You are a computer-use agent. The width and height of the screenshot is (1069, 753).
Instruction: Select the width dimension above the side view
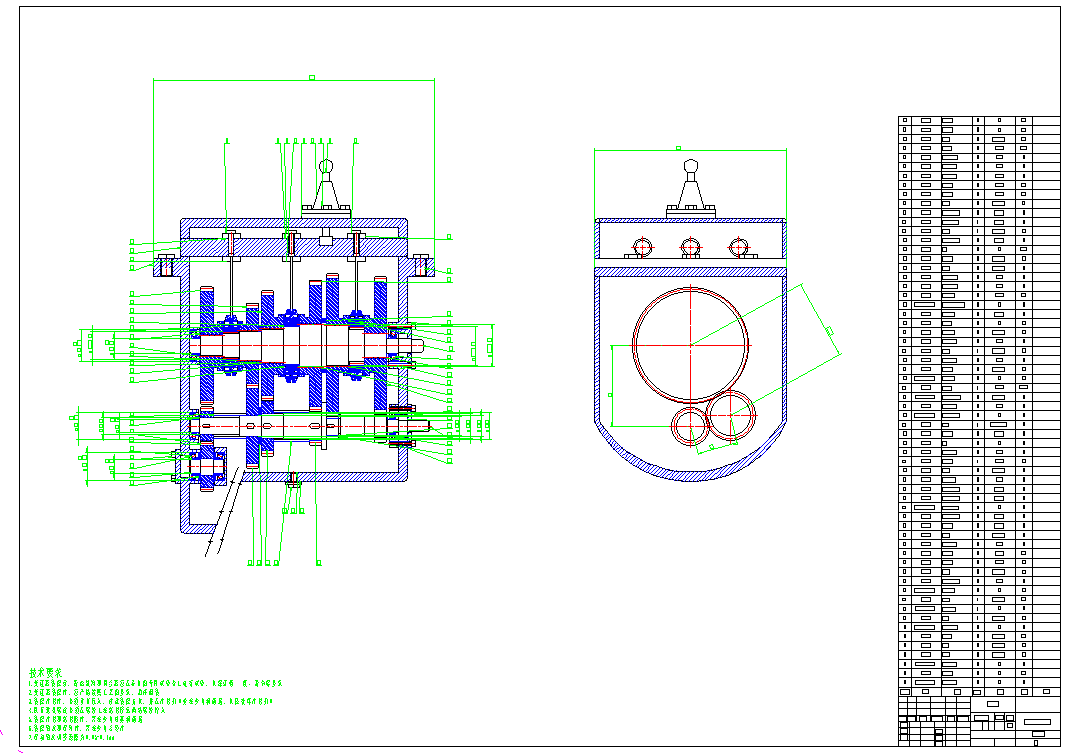click(678, 148)
